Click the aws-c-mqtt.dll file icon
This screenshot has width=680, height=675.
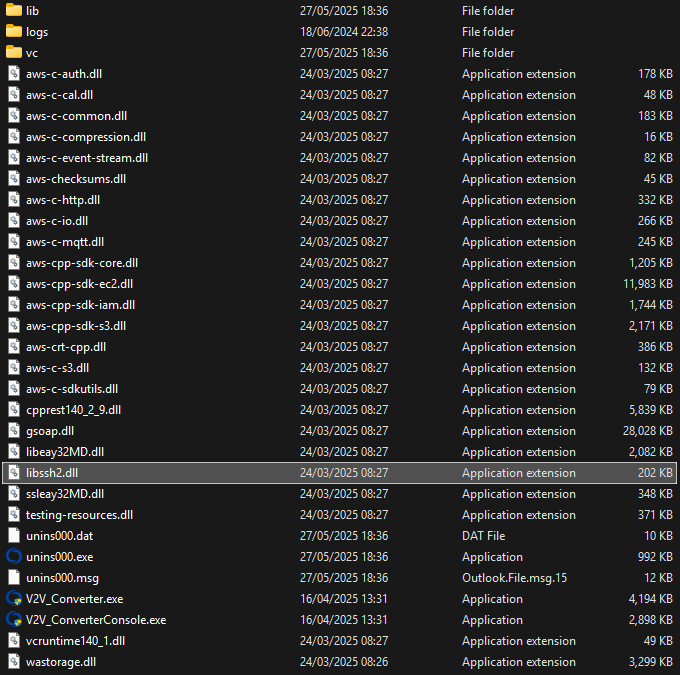tap(14, 242)
